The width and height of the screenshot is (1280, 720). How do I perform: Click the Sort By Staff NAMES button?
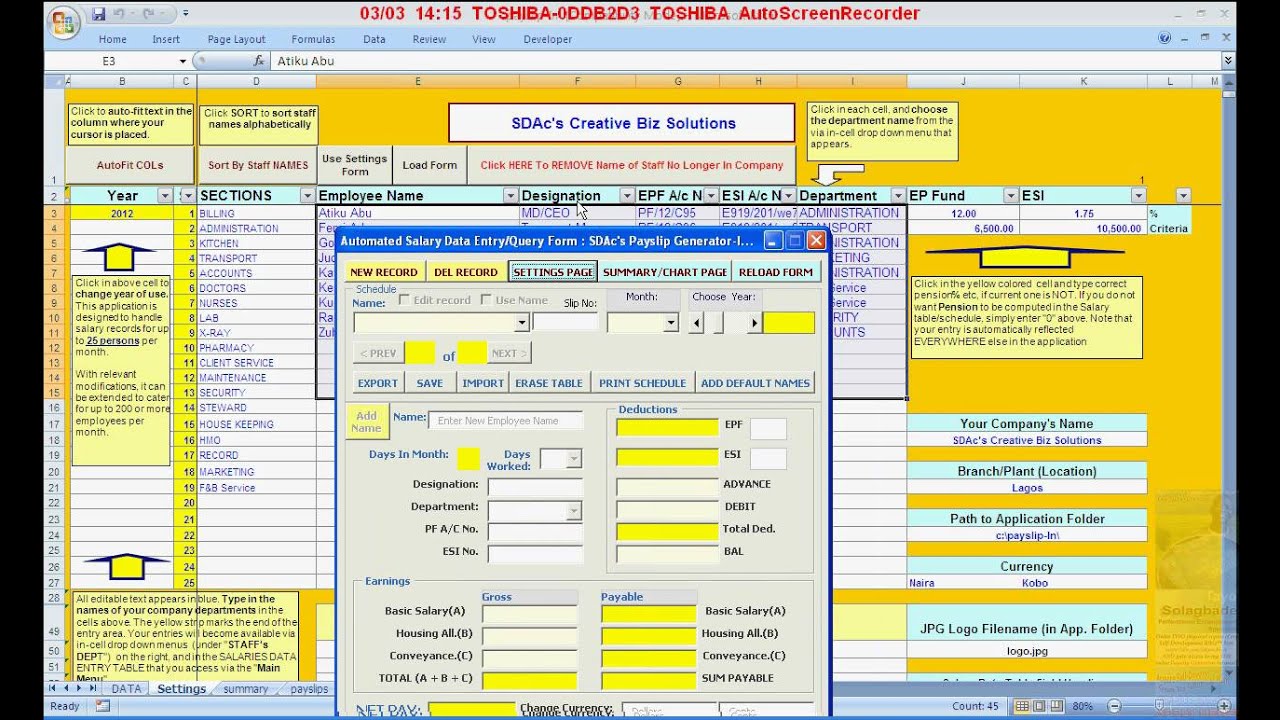coord(258,165)
